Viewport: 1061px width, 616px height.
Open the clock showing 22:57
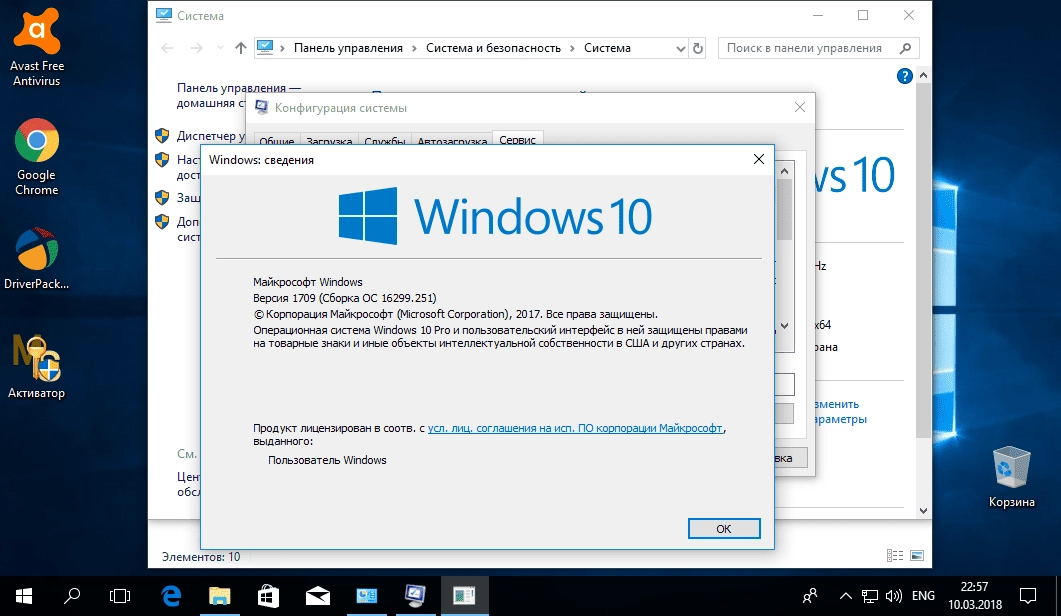[974, 596]
